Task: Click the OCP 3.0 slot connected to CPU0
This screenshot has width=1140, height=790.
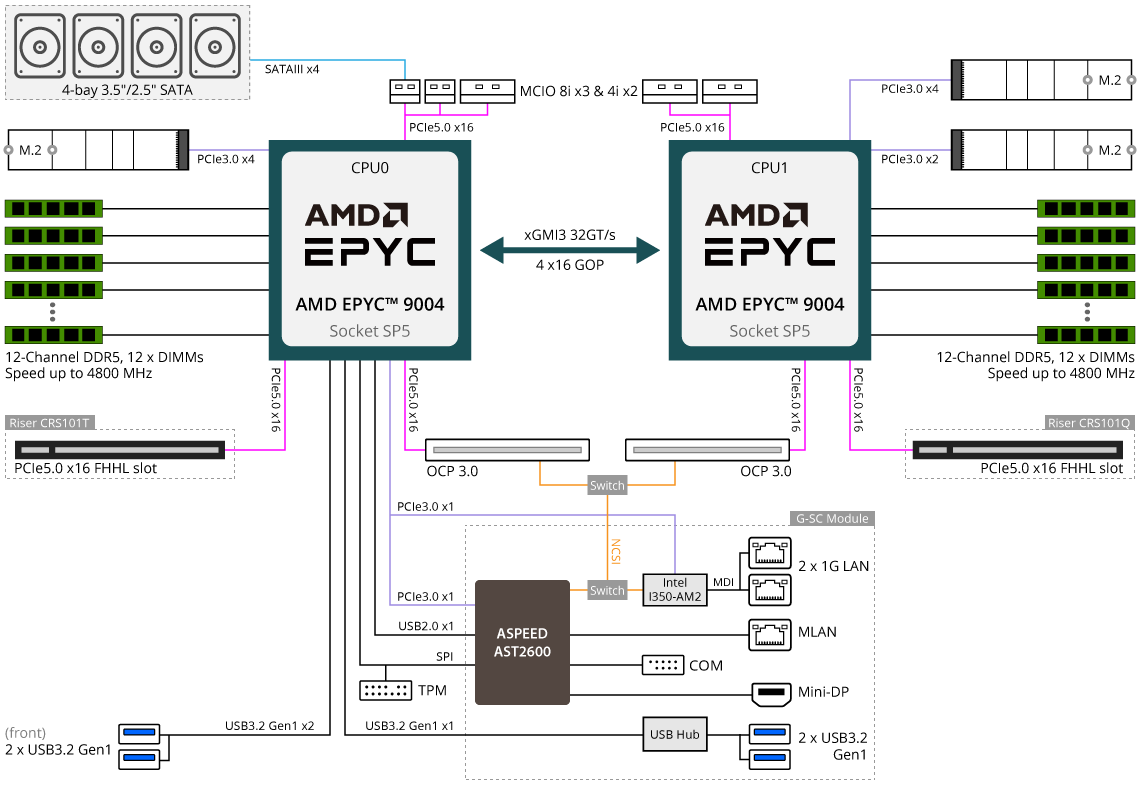Action: pos(507,450)
